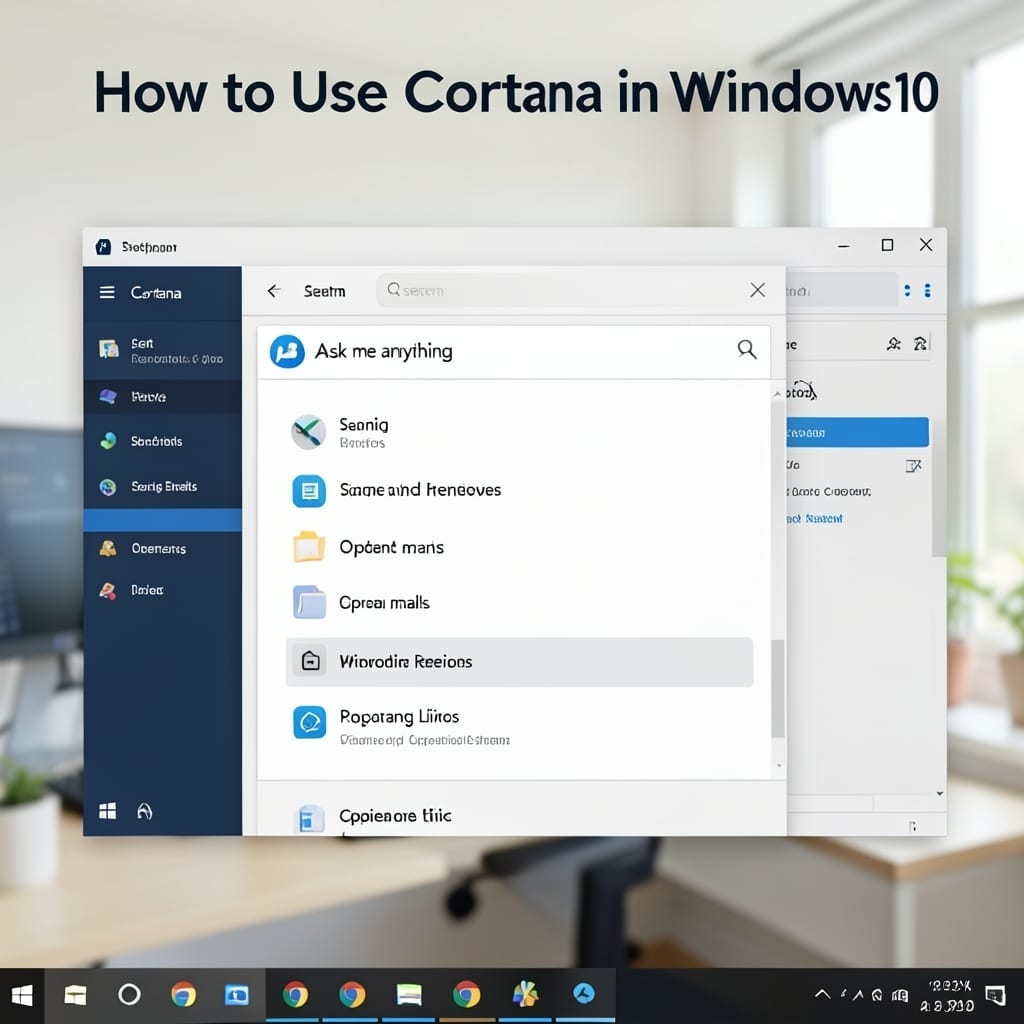Select the blue highlighted sidebar row
Viewport: 1024px width, 1024px height.
(x=163, y=520)
